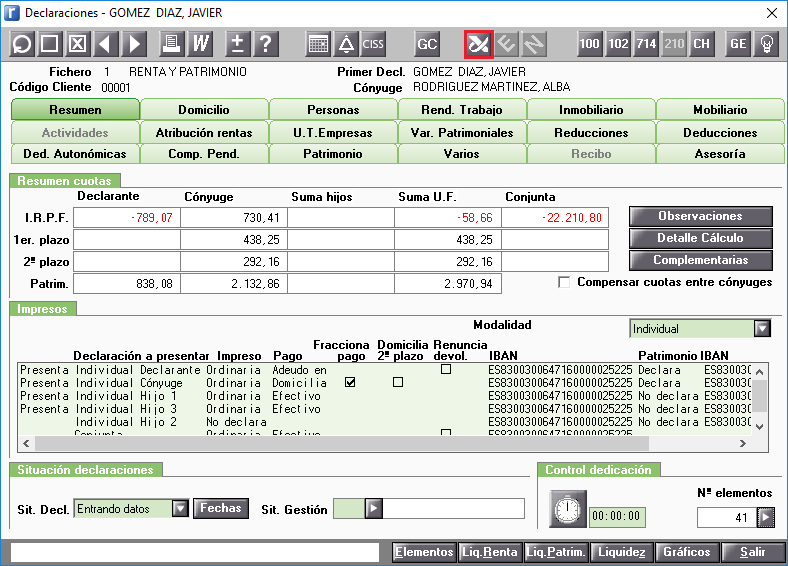This screenshot has height=566, width=788.
Task: Check Domicilia 2º plazo on Cónyuge row
Action: pyautogui.click(x=398, y=383)
